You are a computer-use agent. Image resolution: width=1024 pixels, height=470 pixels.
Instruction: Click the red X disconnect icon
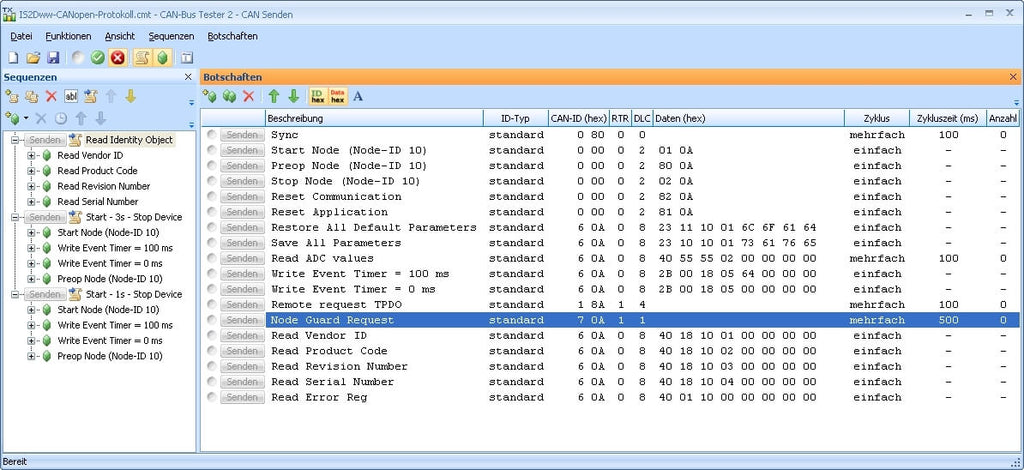118,57
